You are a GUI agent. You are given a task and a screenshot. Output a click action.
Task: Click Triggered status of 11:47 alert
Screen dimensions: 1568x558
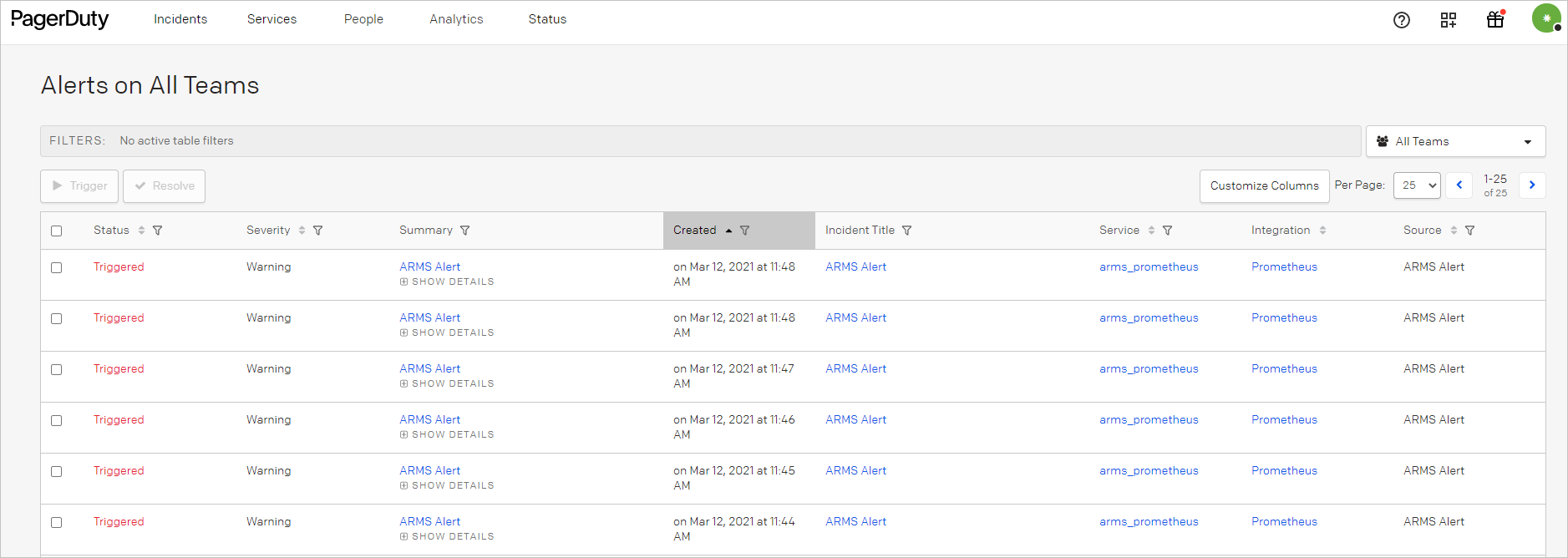119,369
